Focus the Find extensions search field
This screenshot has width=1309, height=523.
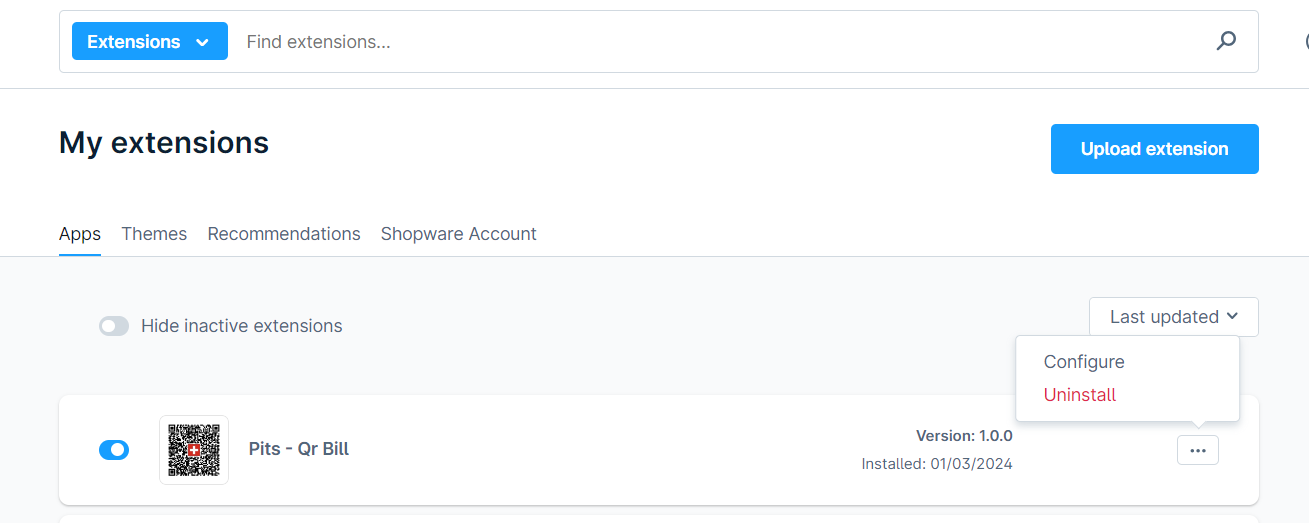tap(700, 42)
